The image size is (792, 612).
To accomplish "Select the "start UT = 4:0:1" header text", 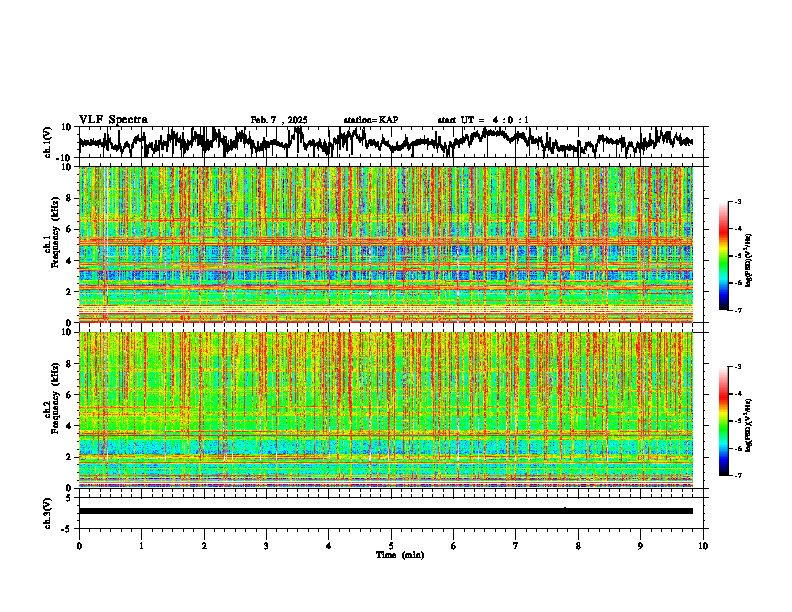I will (x=483, y=120).
